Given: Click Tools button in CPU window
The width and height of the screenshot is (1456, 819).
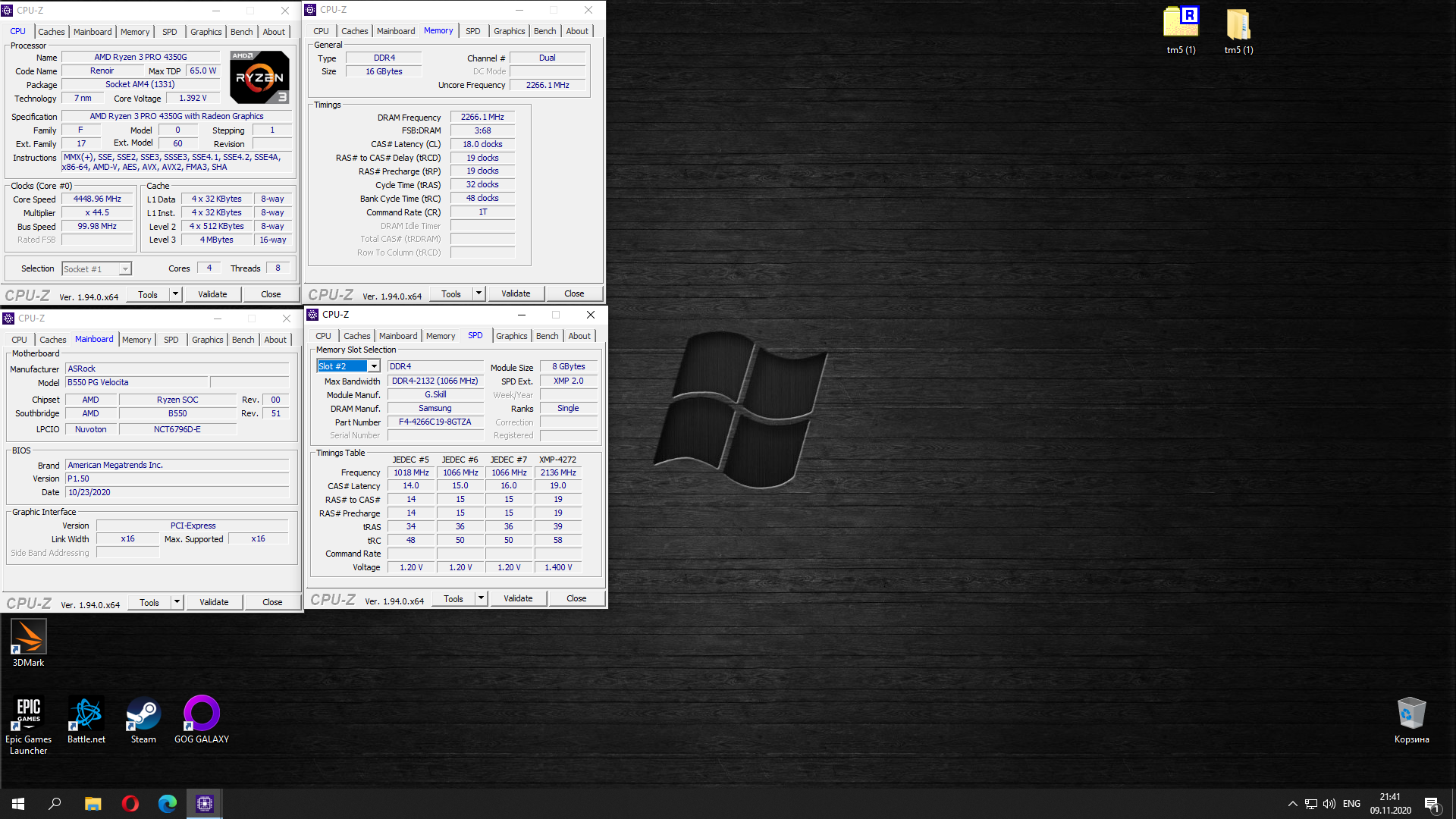Looking at the screenshot, I should tap(148, 294).
